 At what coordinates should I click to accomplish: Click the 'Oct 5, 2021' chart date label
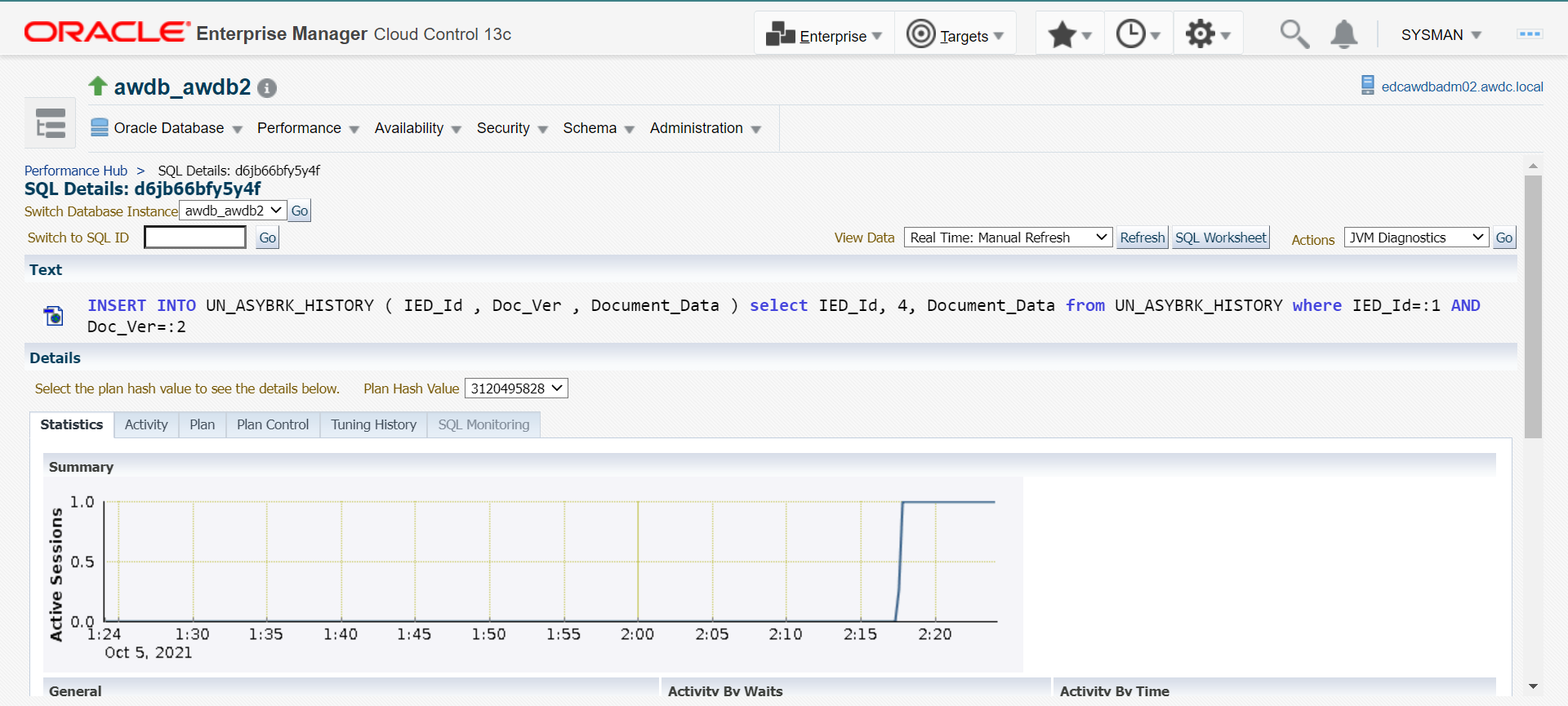coord(149,653)
